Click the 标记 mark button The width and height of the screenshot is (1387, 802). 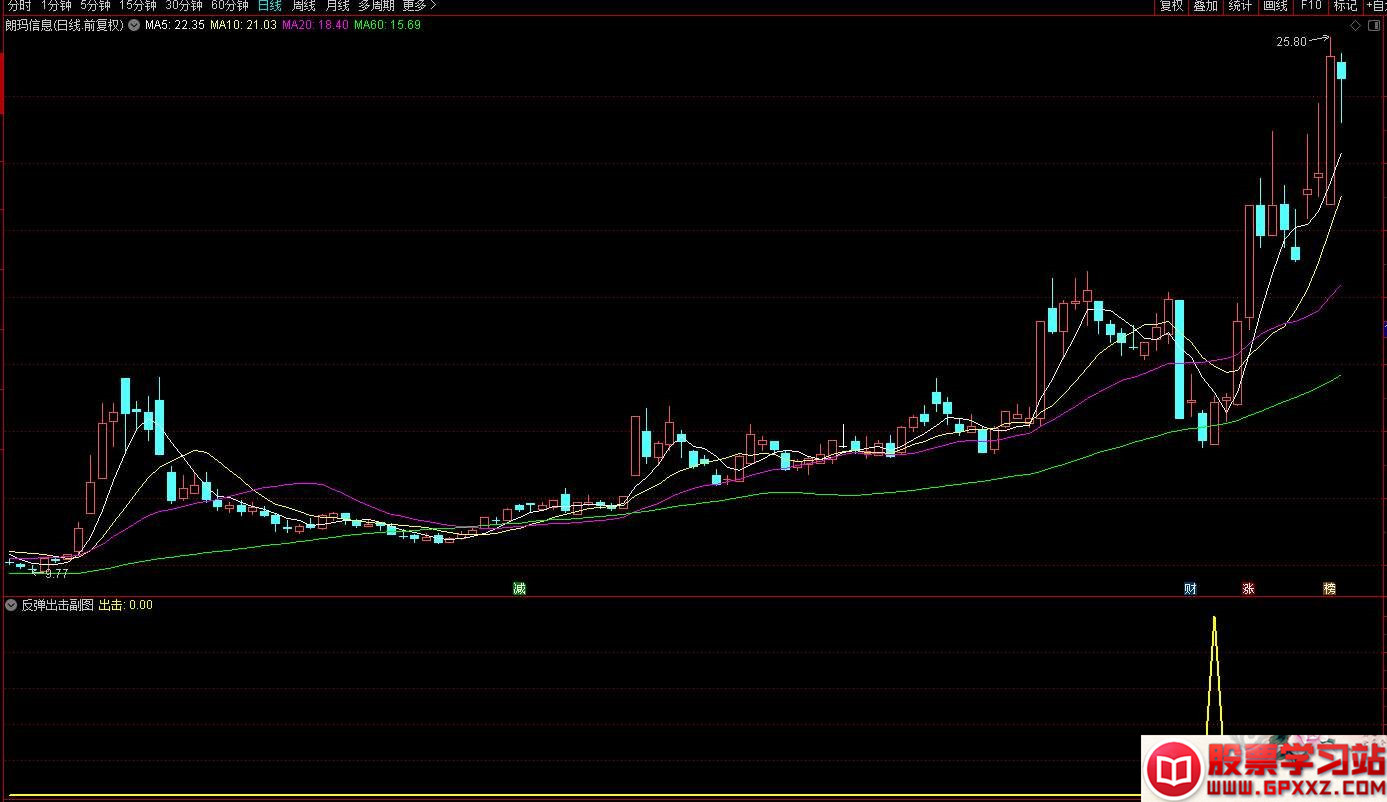1345,6
